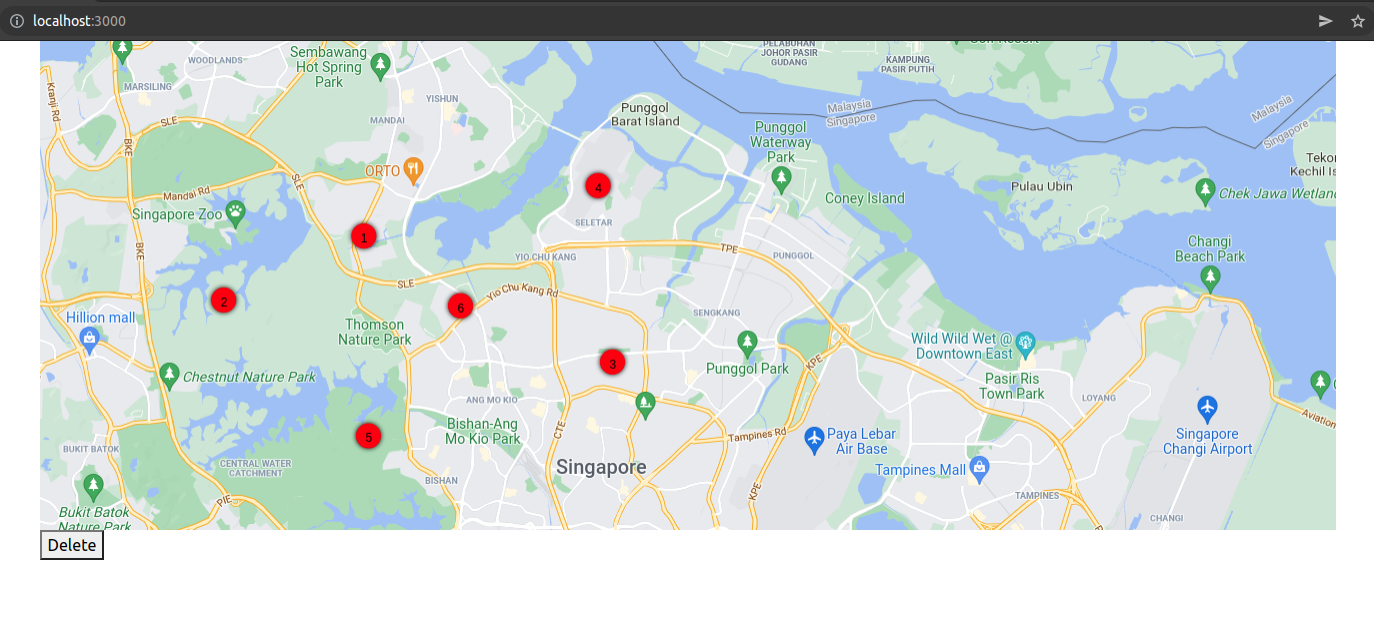Click the Tampines Mall shopping icon
This screenshot has width=1374, height=618.
pyautogui.click(x=980, y=470)
